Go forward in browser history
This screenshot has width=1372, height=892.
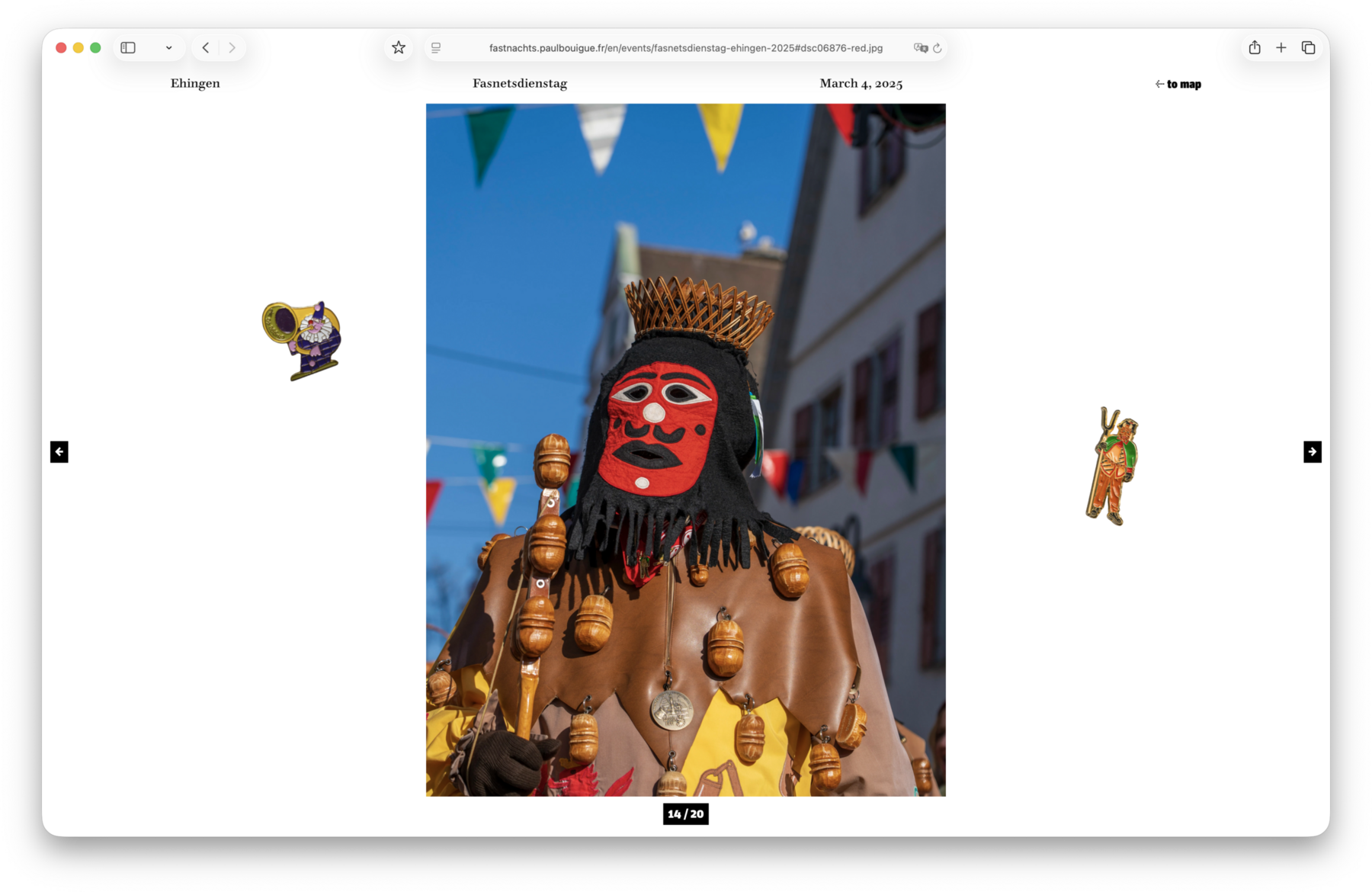tap(232, 48)
